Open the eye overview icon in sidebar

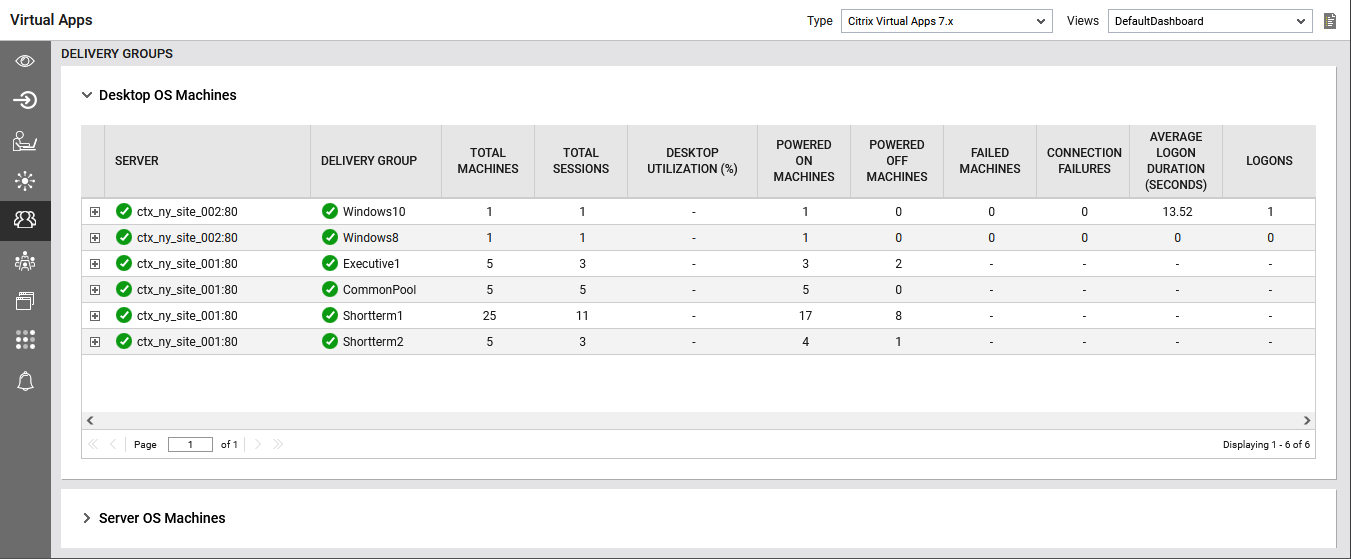tap(25, 61)
